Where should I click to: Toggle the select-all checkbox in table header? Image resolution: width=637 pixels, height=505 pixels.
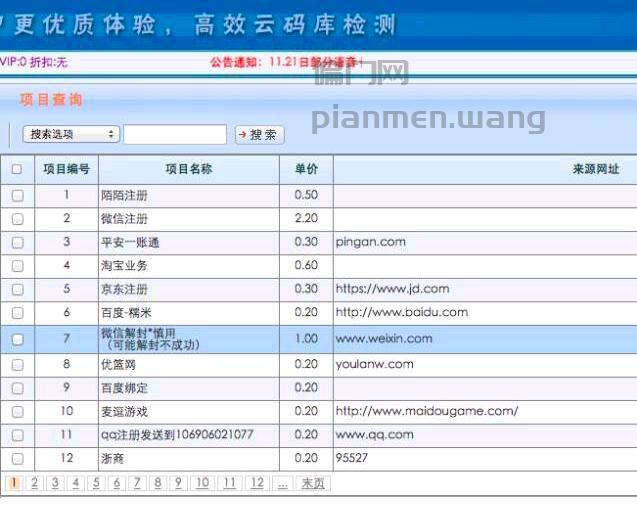(x=17, y=169)
